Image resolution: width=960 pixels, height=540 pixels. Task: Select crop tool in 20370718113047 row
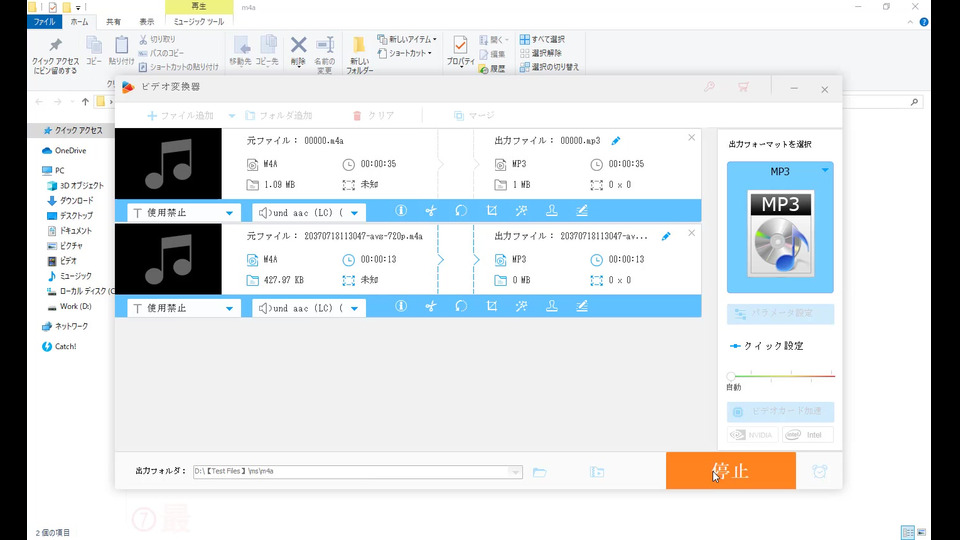tap(492, 306)
